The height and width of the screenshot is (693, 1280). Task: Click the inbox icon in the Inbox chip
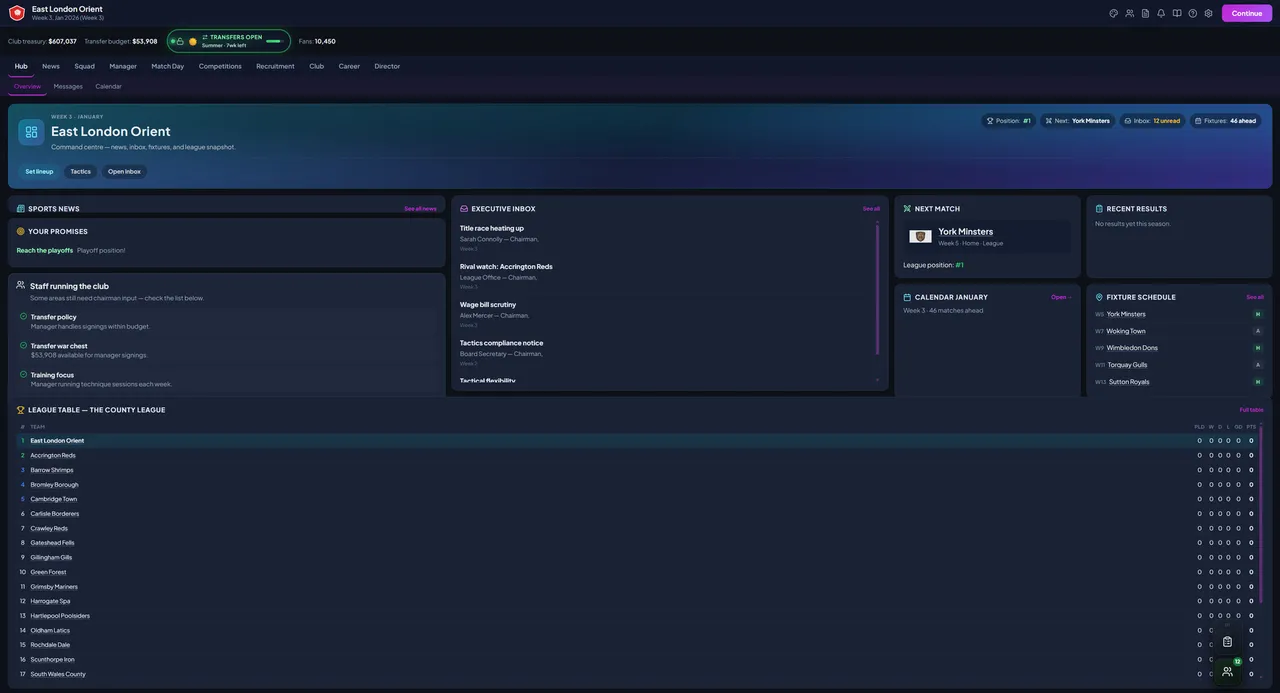(x=1128, y=121)
